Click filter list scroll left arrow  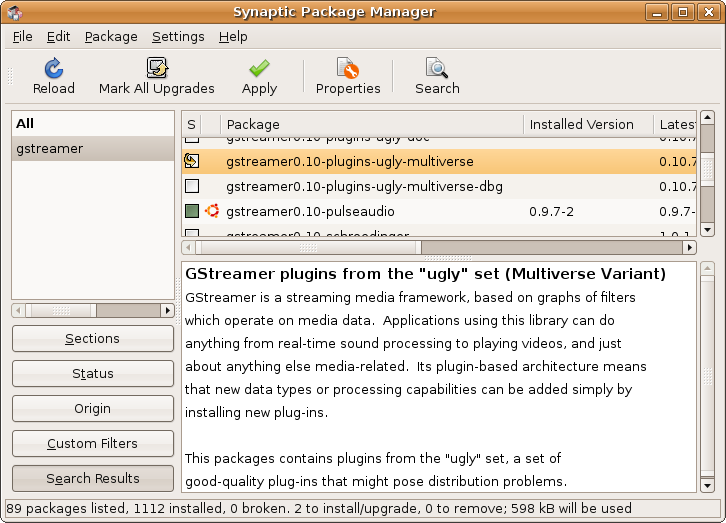19,310
